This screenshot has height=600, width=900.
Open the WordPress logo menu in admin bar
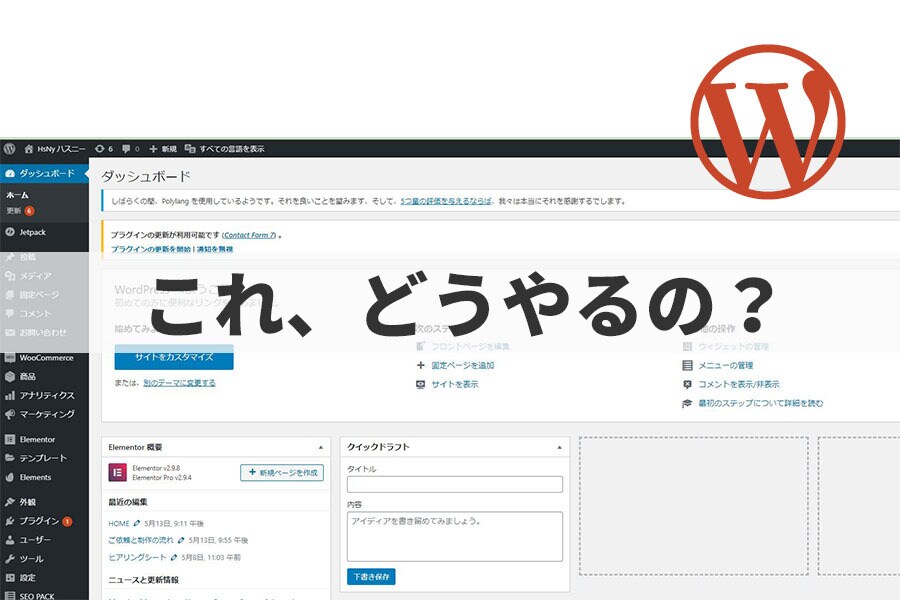coord(9,149)
